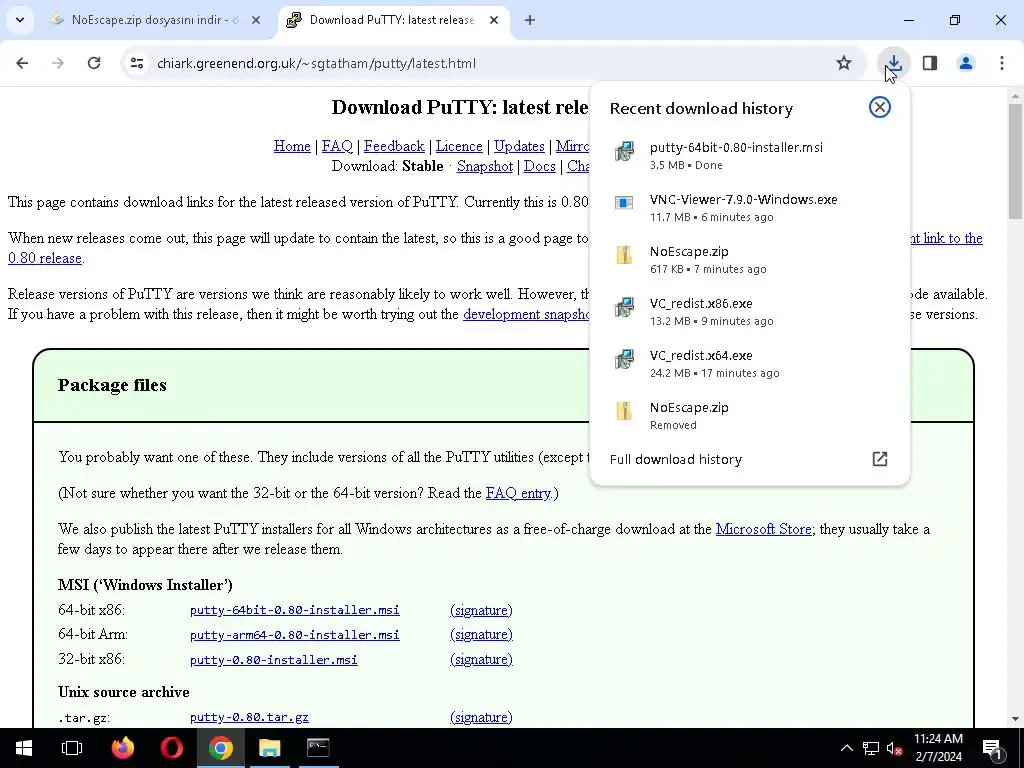The height and width of the screenshot is (768, 1024).
Task: Click the browser forward arrow
Action: tap(58, 63)
